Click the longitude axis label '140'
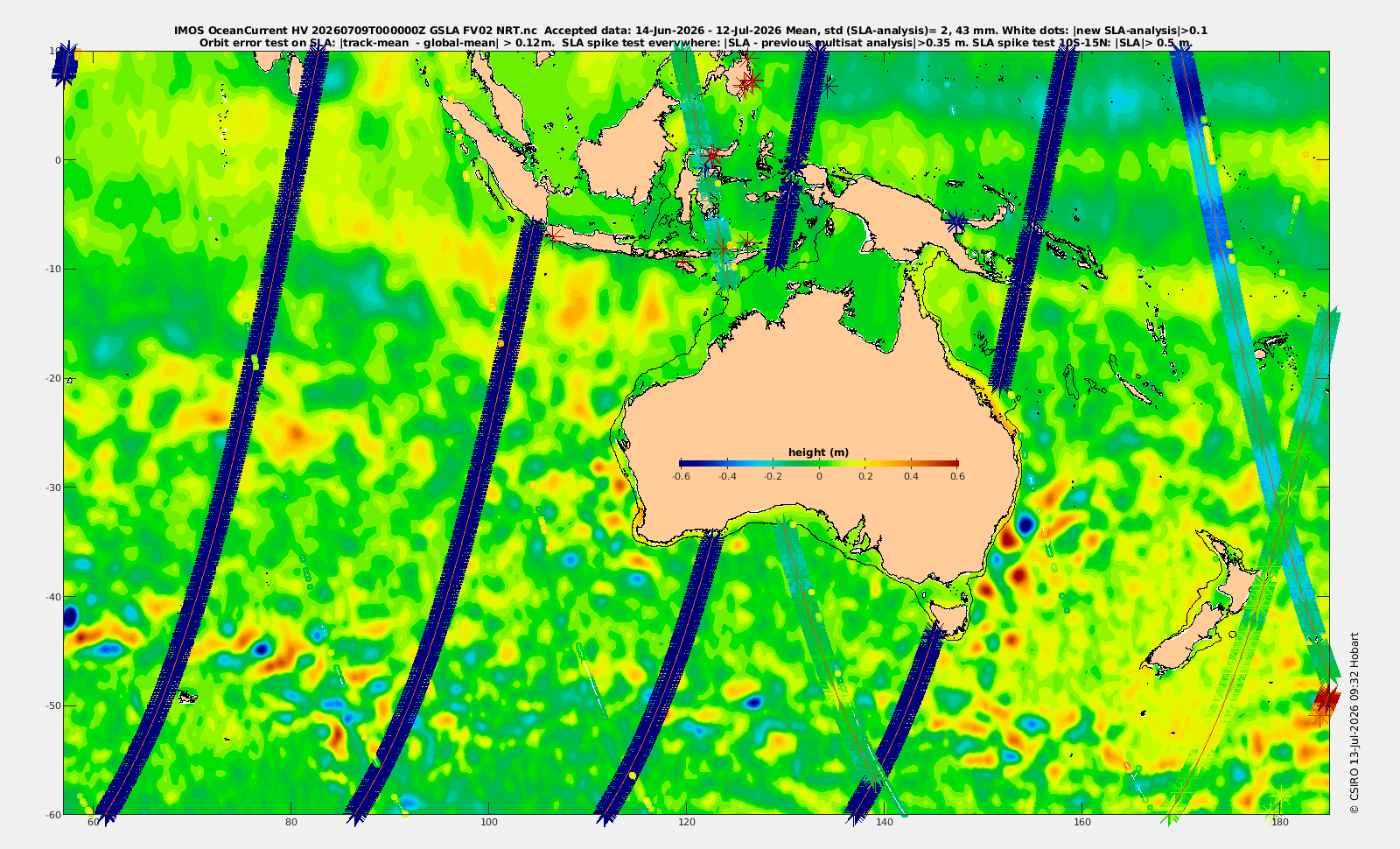The width and height of the screenshot is (1400, 849). [885, 823]
